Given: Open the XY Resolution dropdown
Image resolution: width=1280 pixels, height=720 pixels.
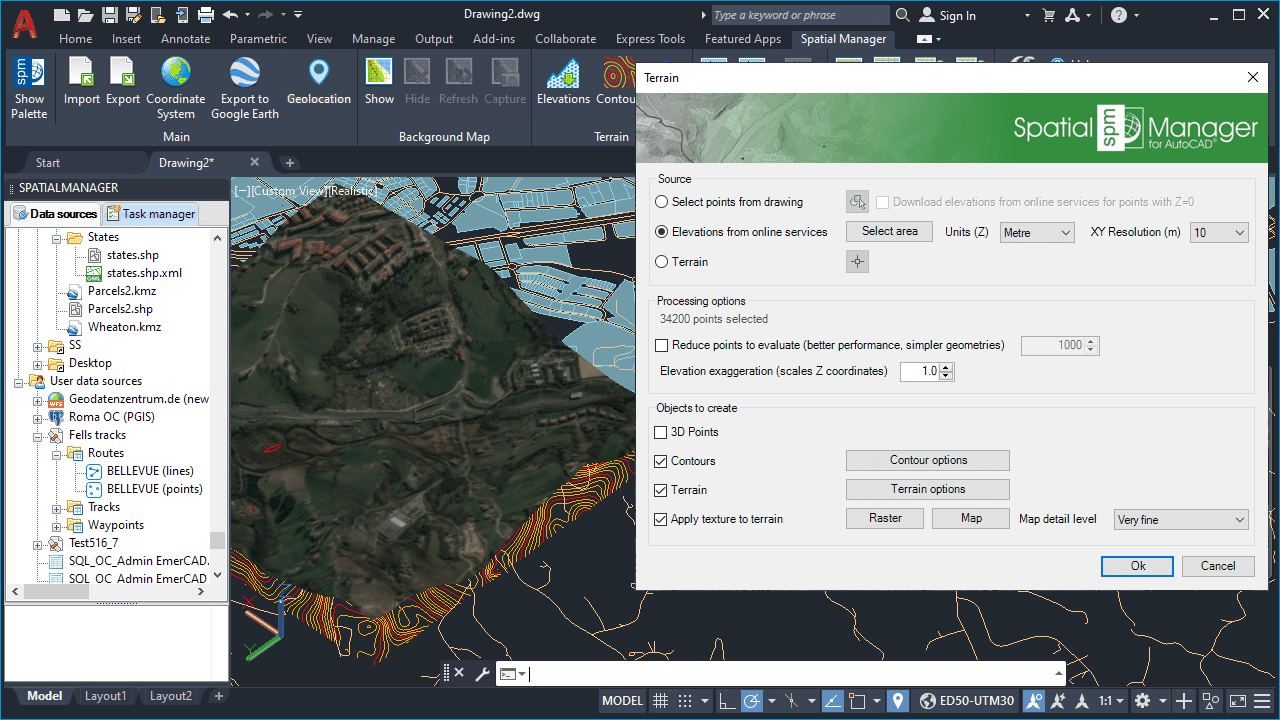Looking at the screenshot, I should click(x=1219, y=232).
